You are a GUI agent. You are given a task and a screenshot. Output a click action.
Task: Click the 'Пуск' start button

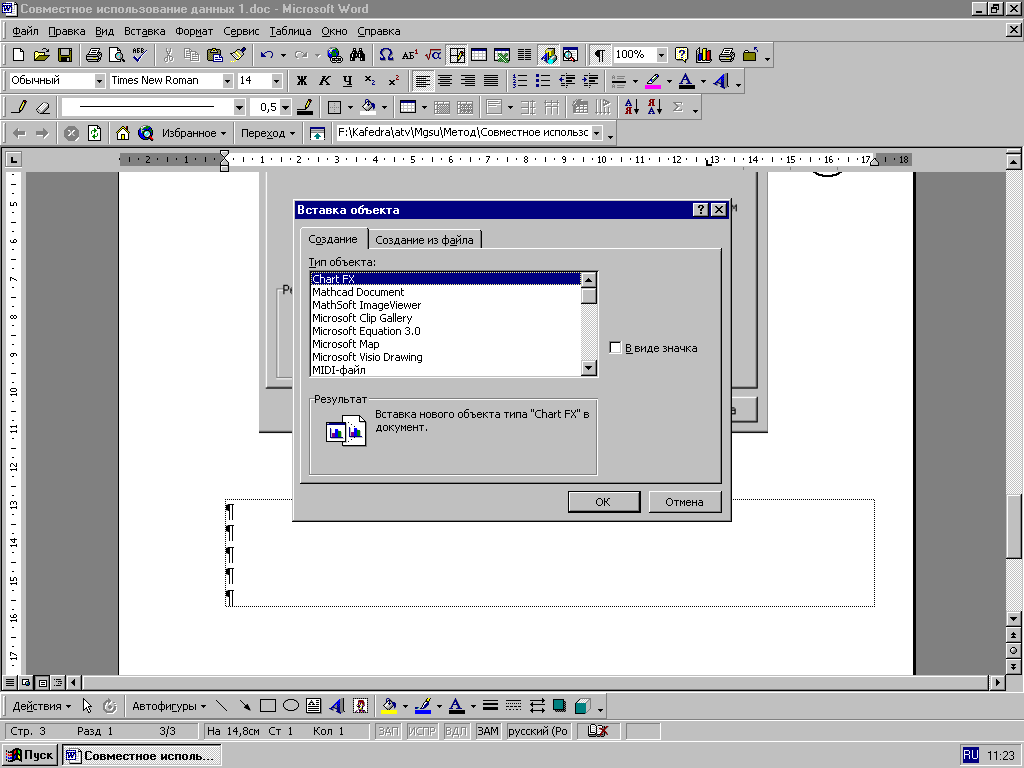[30, 755]
